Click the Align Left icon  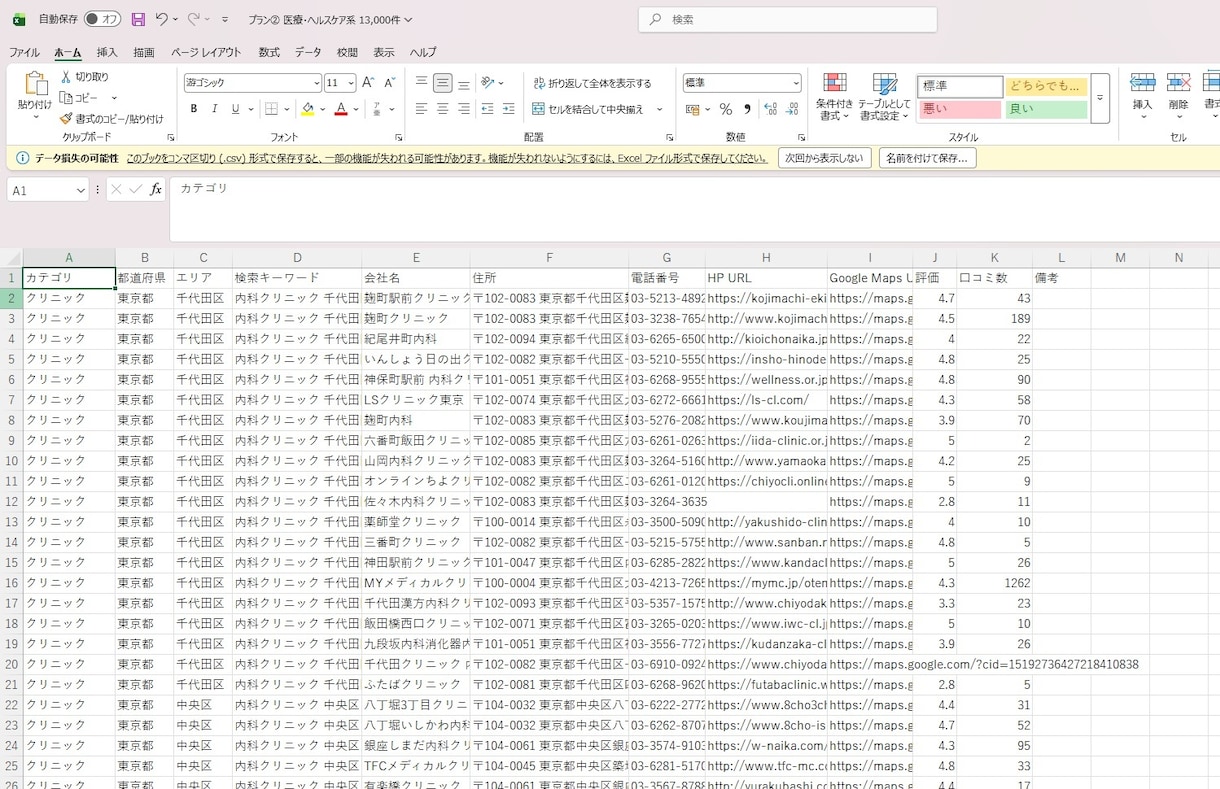click(421, 109)
